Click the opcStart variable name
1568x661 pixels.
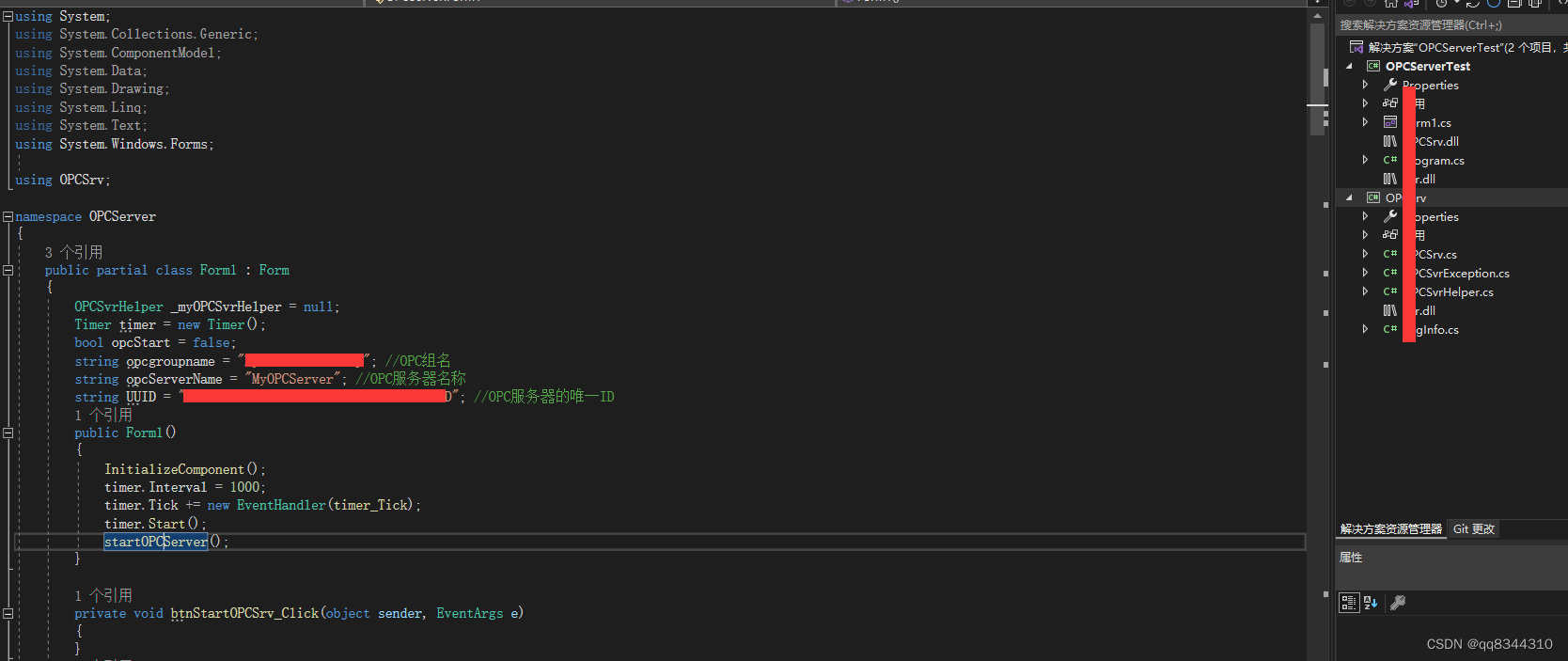(x=141, y=342)
